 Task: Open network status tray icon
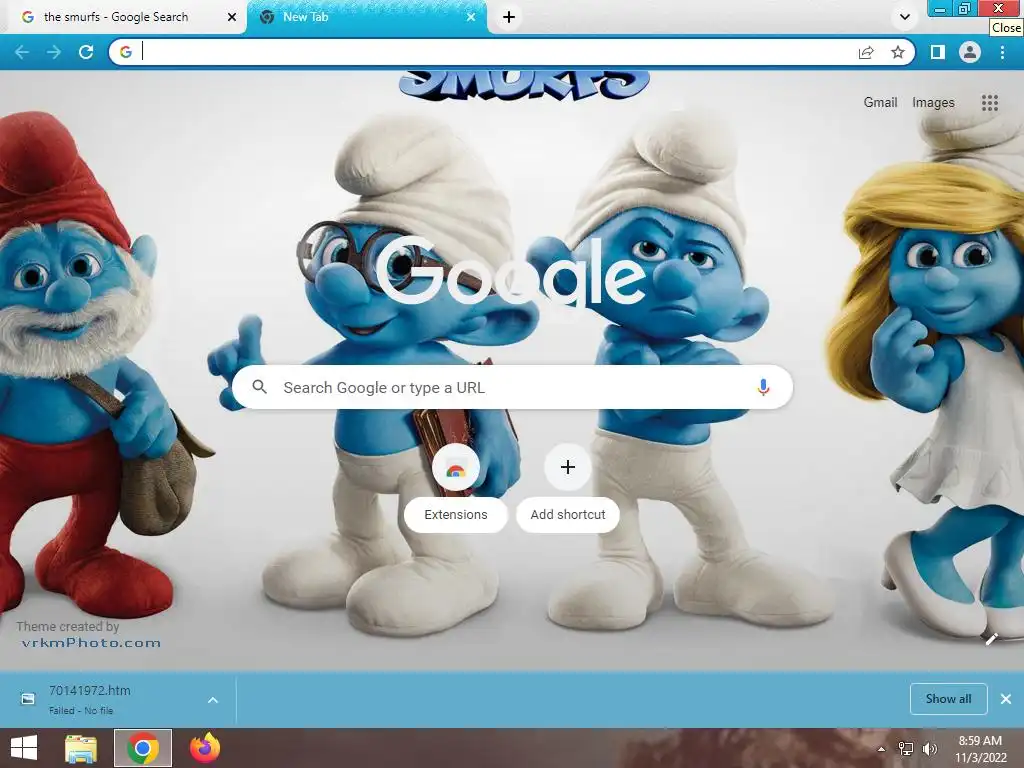(906, 749)
